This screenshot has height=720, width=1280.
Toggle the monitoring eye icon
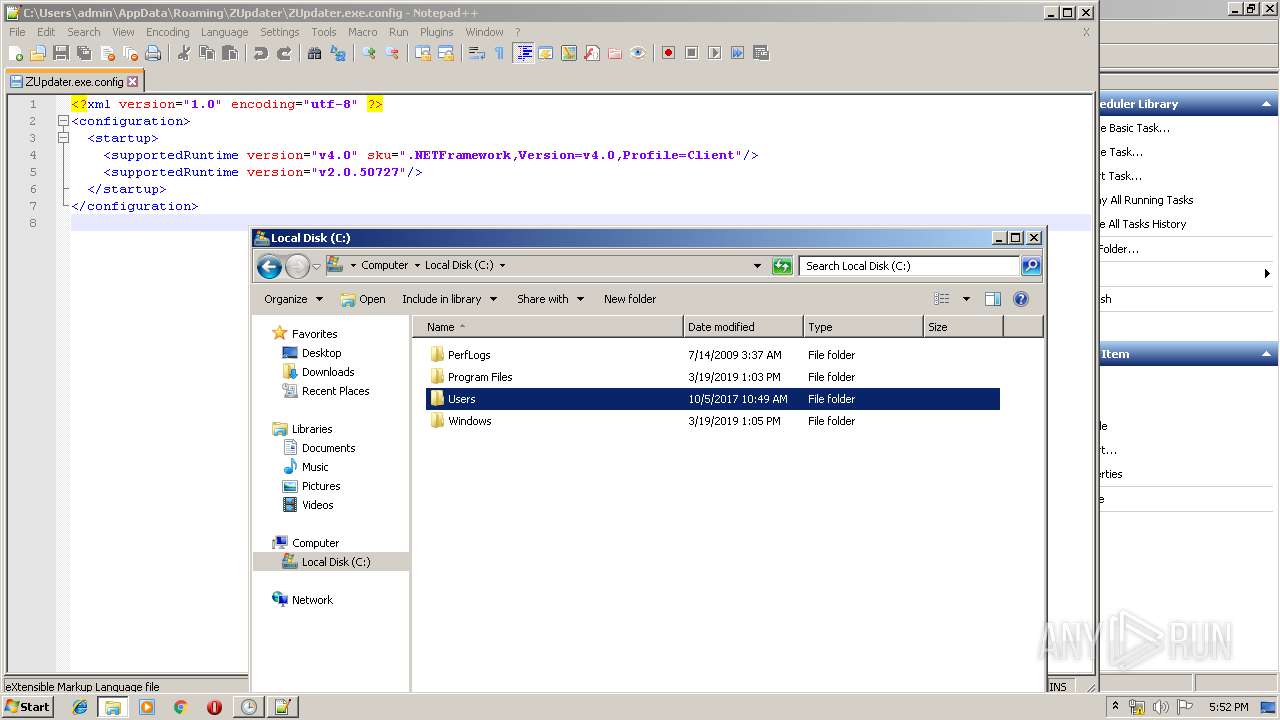click(638, 53)
